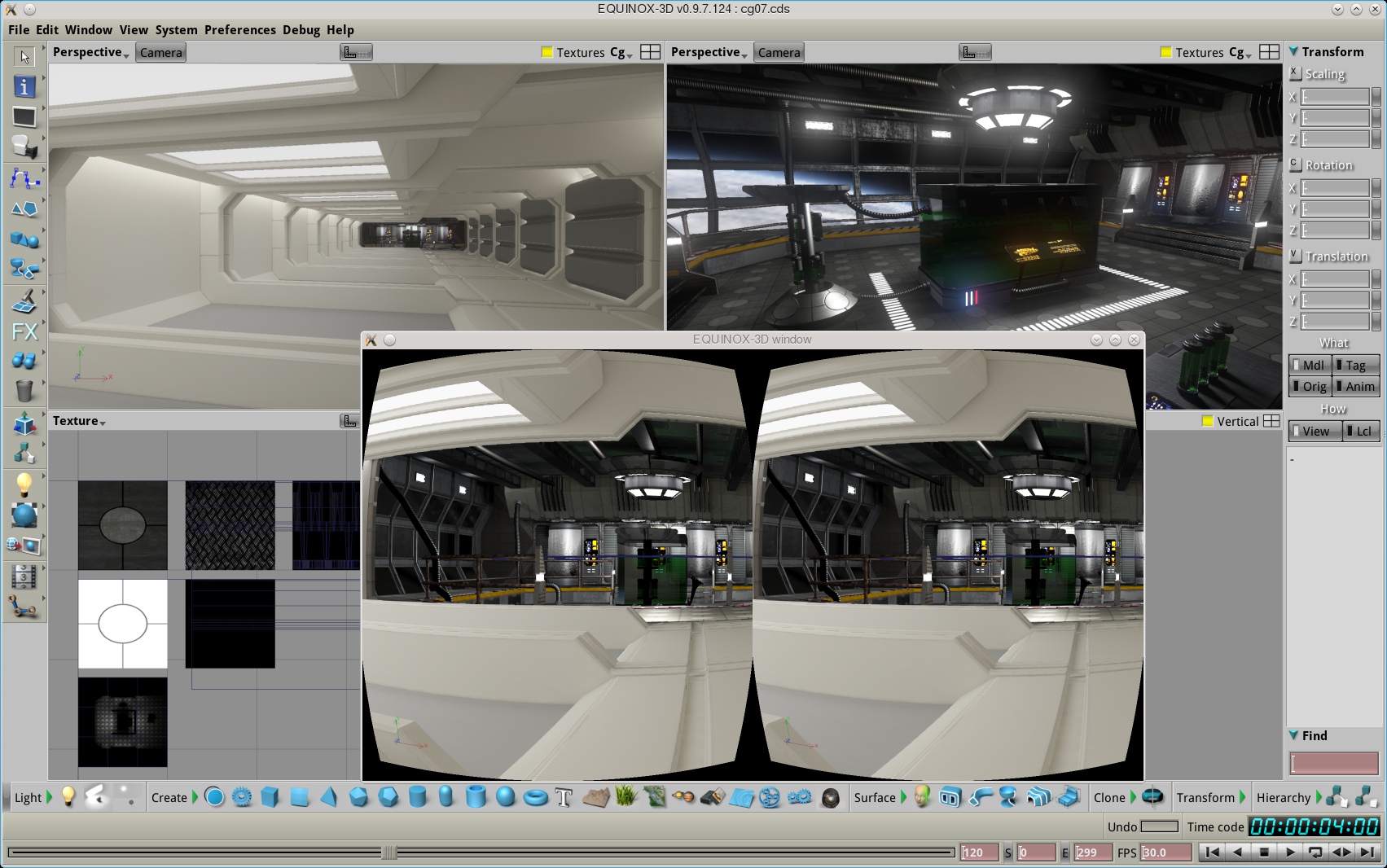Click the cone primitive icon

pyautogui.click(x=329, y=798)
